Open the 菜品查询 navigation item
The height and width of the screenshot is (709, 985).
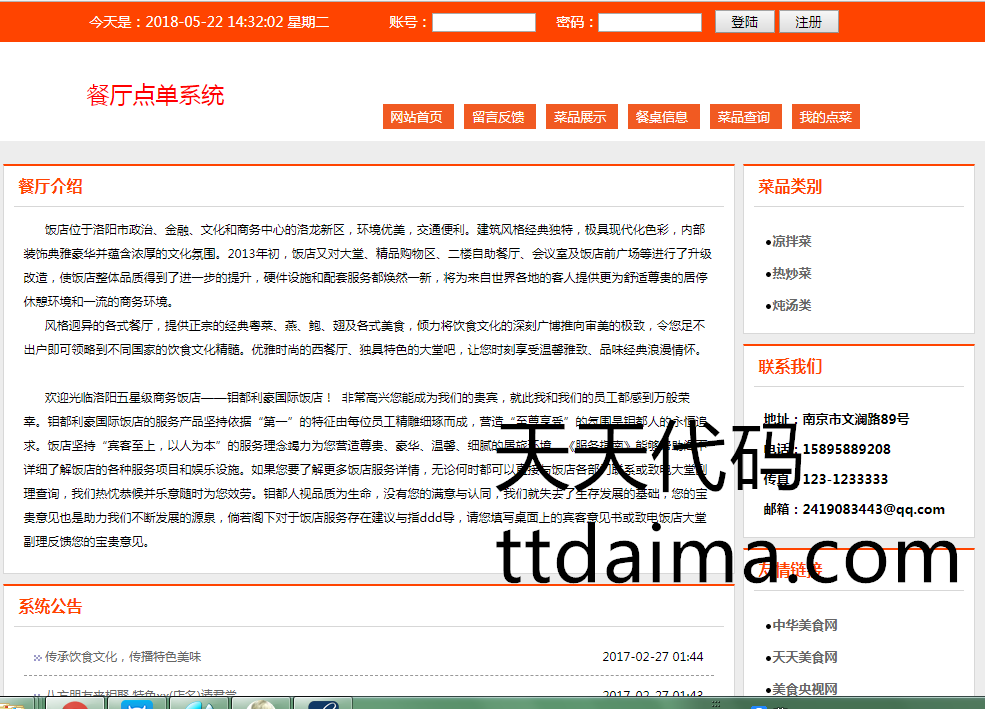coord(743,117)
